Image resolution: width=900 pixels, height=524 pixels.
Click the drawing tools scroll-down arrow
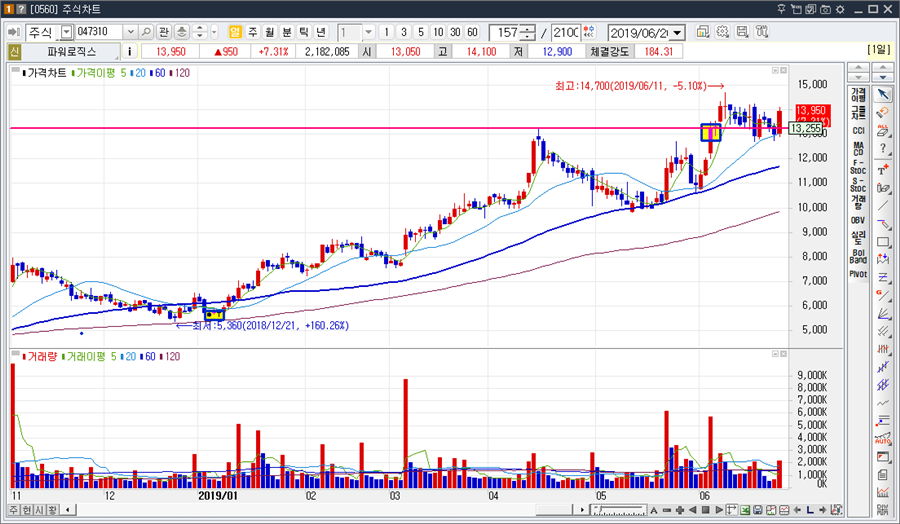click(883, 77)
